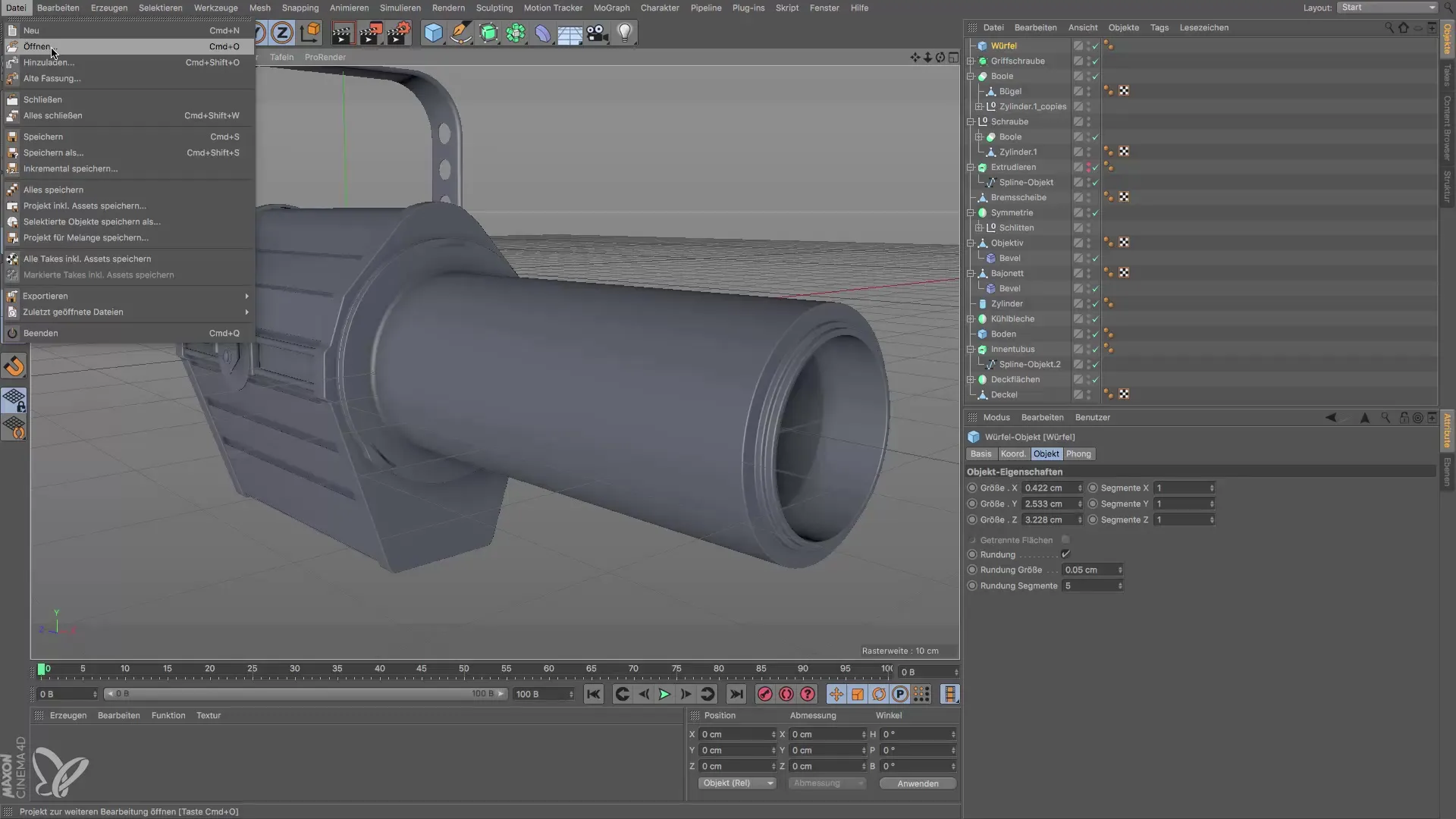The image size is (1456, 819).
Task: Toggle the scale keyframe icon
Action: pyautogui.click(x=857, y=694)
